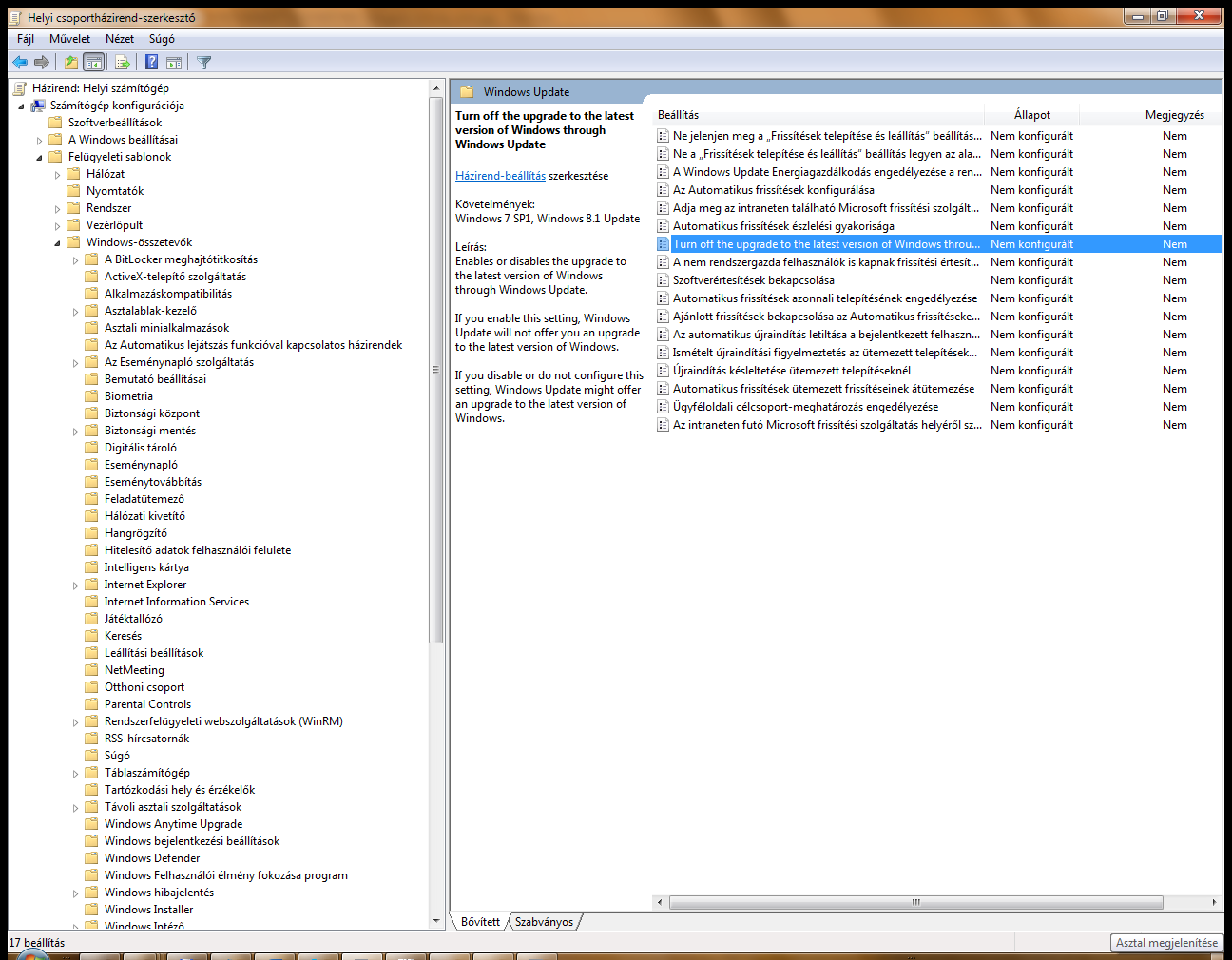Open the Fájl menu
Screen dimensions: 1232x960
point(26,39)
